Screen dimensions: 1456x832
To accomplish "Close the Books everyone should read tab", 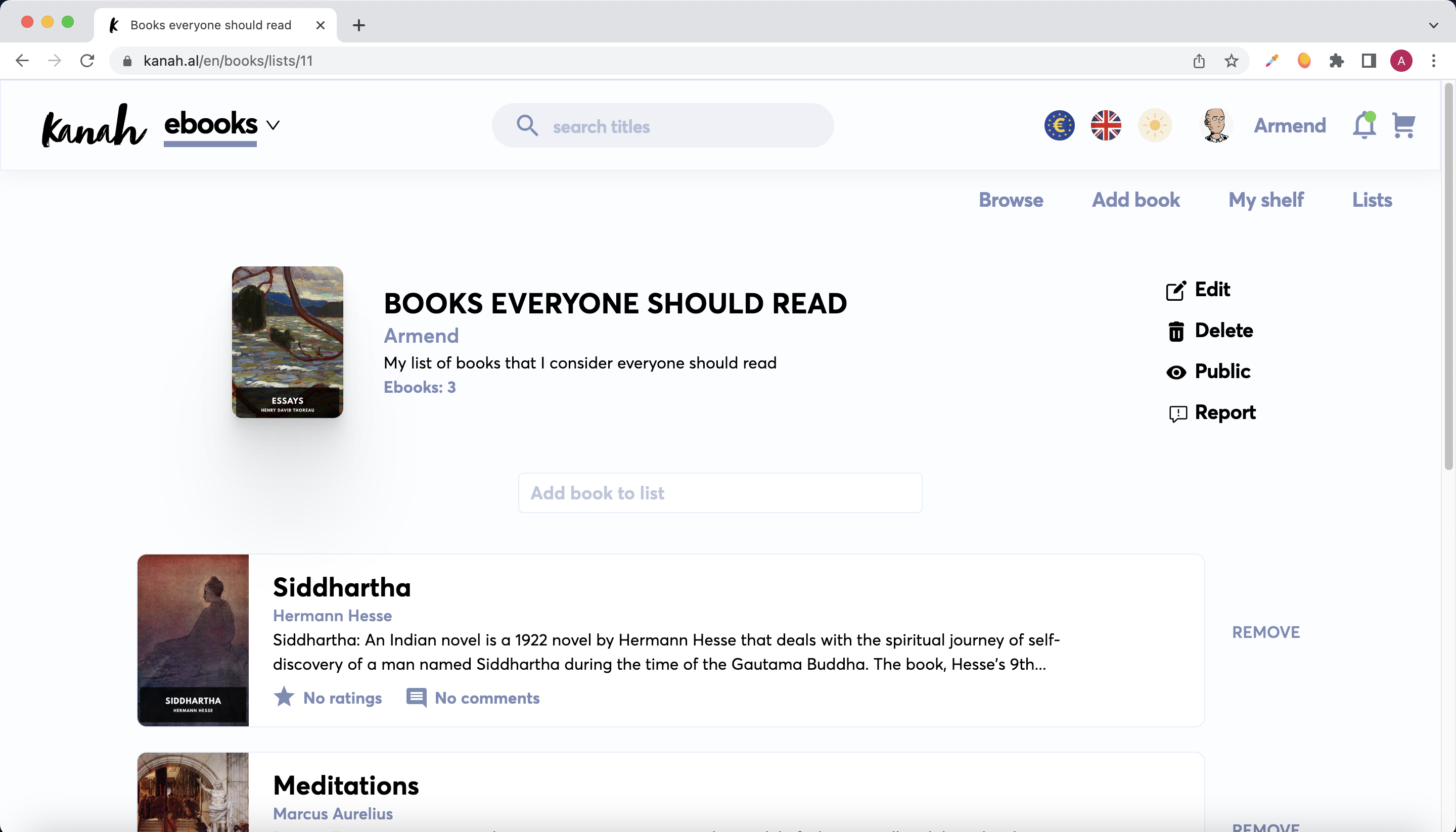I will [320, 25].
